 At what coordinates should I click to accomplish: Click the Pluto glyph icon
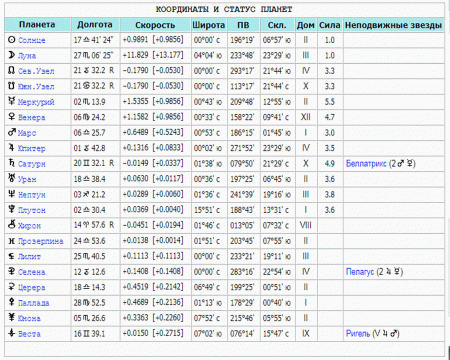tap(12, 209)
